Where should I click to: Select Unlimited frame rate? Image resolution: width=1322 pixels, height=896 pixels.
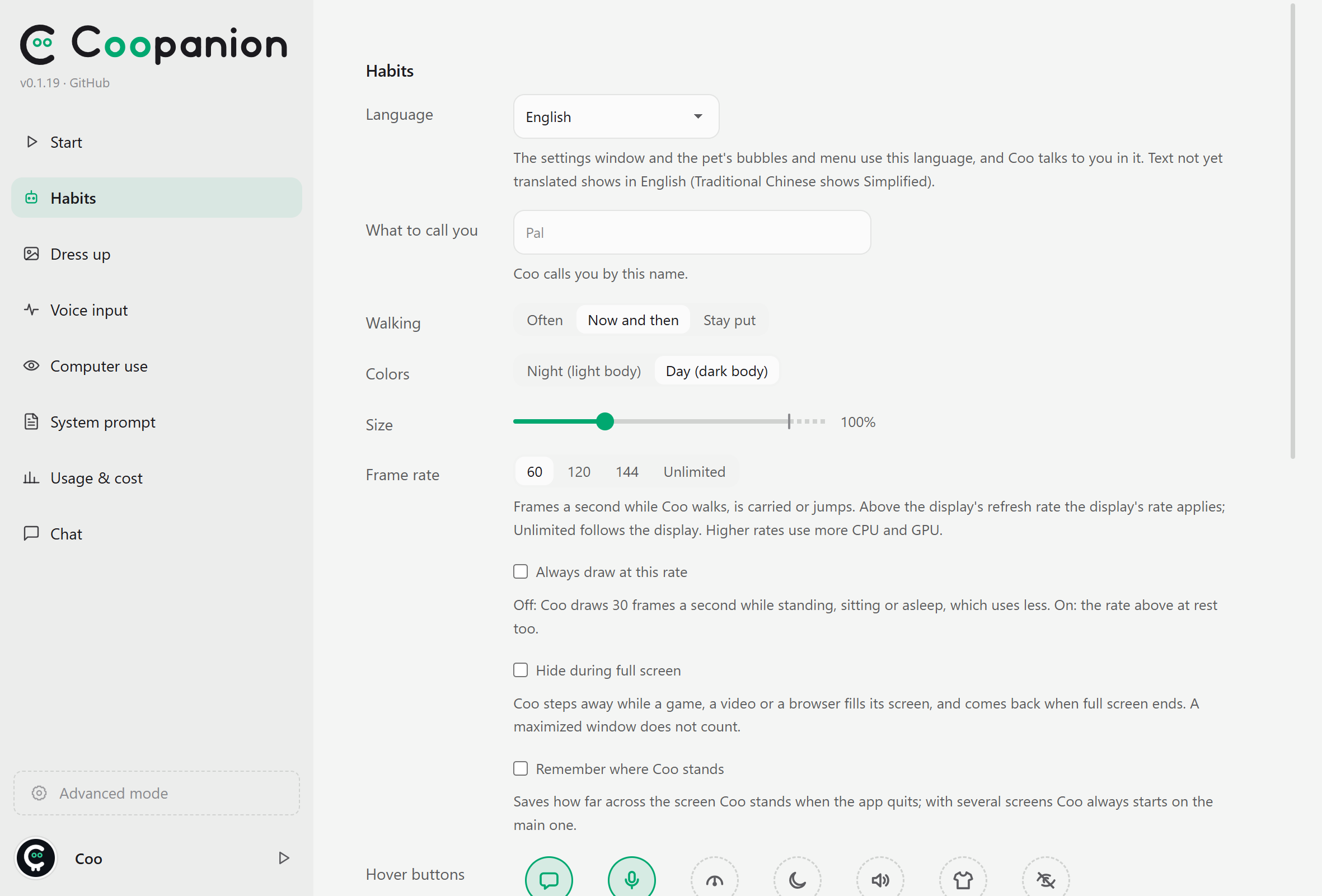coord(694,472)
